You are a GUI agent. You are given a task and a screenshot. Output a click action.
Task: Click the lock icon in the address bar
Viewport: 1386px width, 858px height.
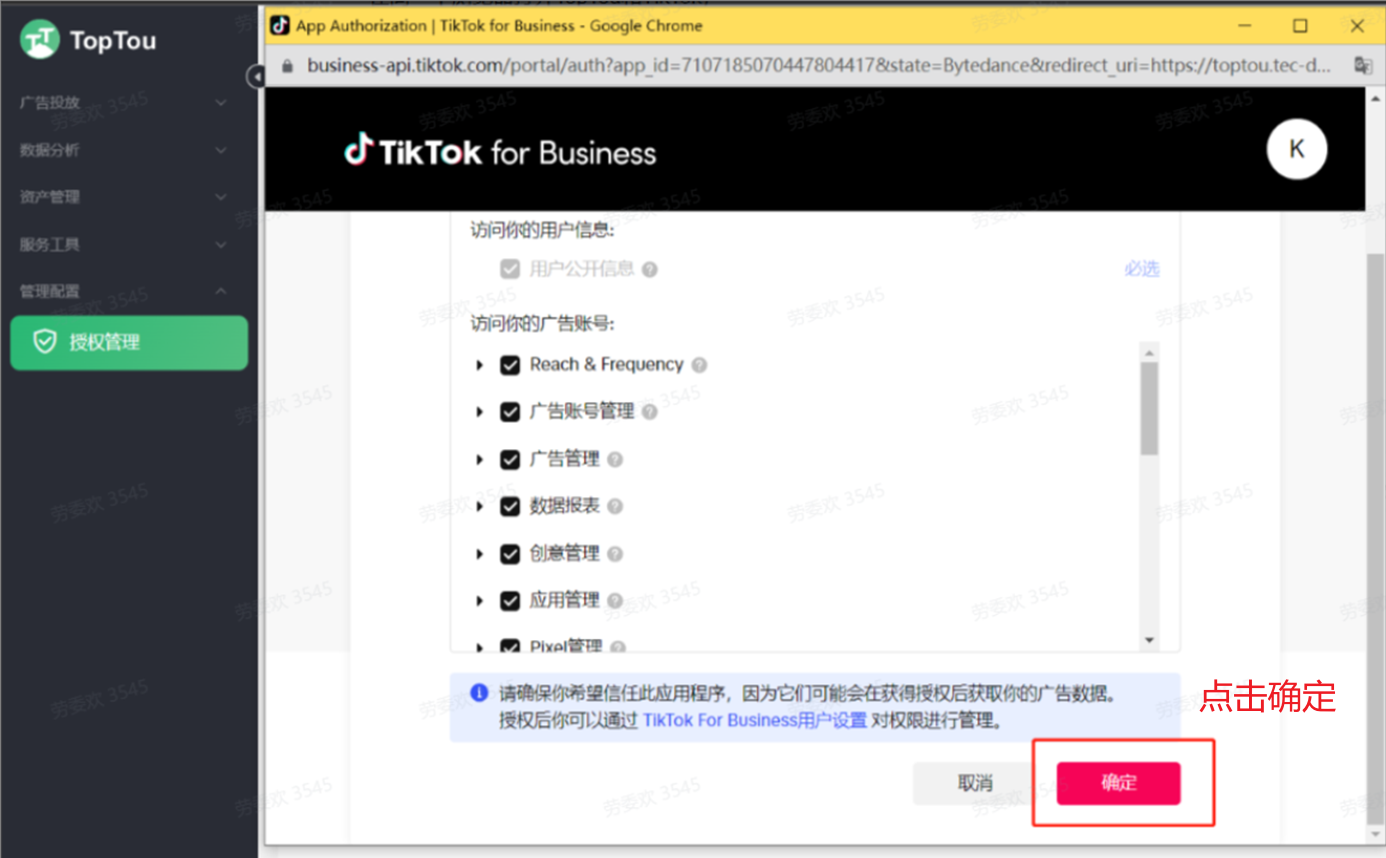tap(289, 66)
